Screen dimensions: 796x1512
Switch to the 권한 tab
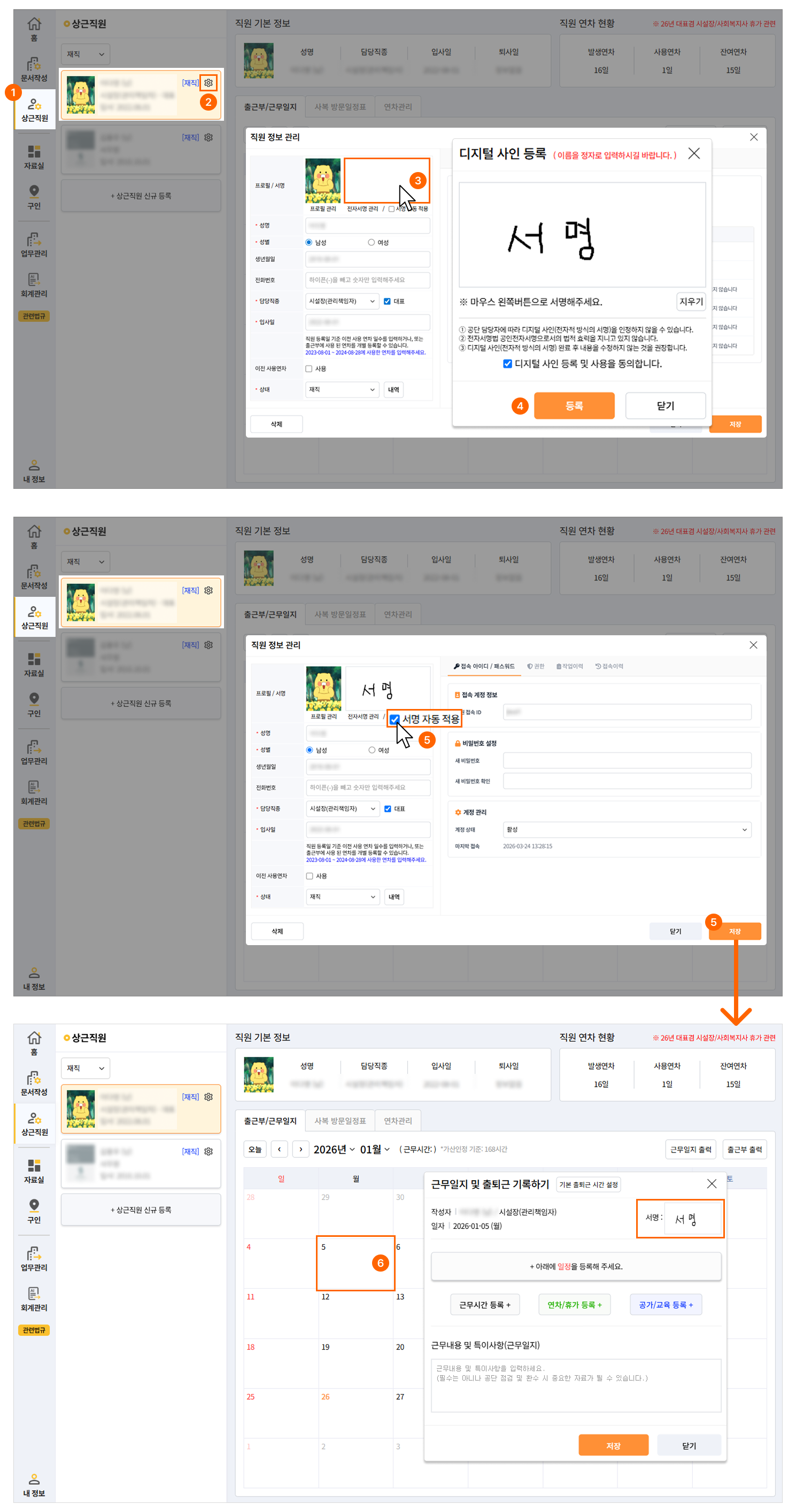tap(535, 666)
